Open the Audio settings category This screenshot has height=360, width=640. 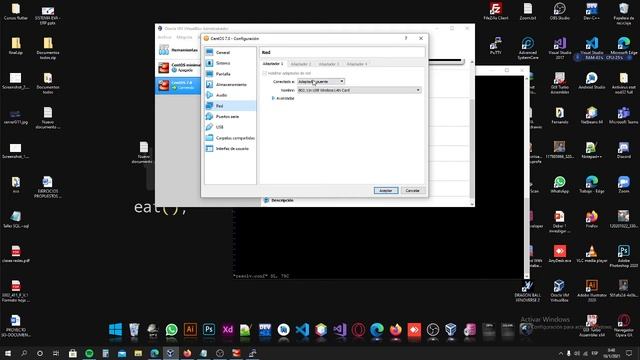point(230,95)
